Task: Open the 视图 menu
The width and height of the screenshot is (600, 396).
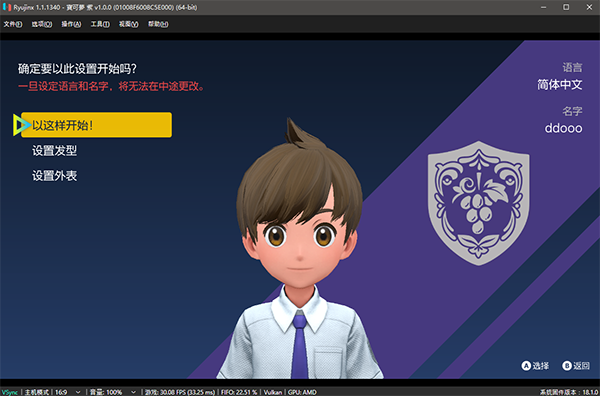Action: click(x=129, y=24)
